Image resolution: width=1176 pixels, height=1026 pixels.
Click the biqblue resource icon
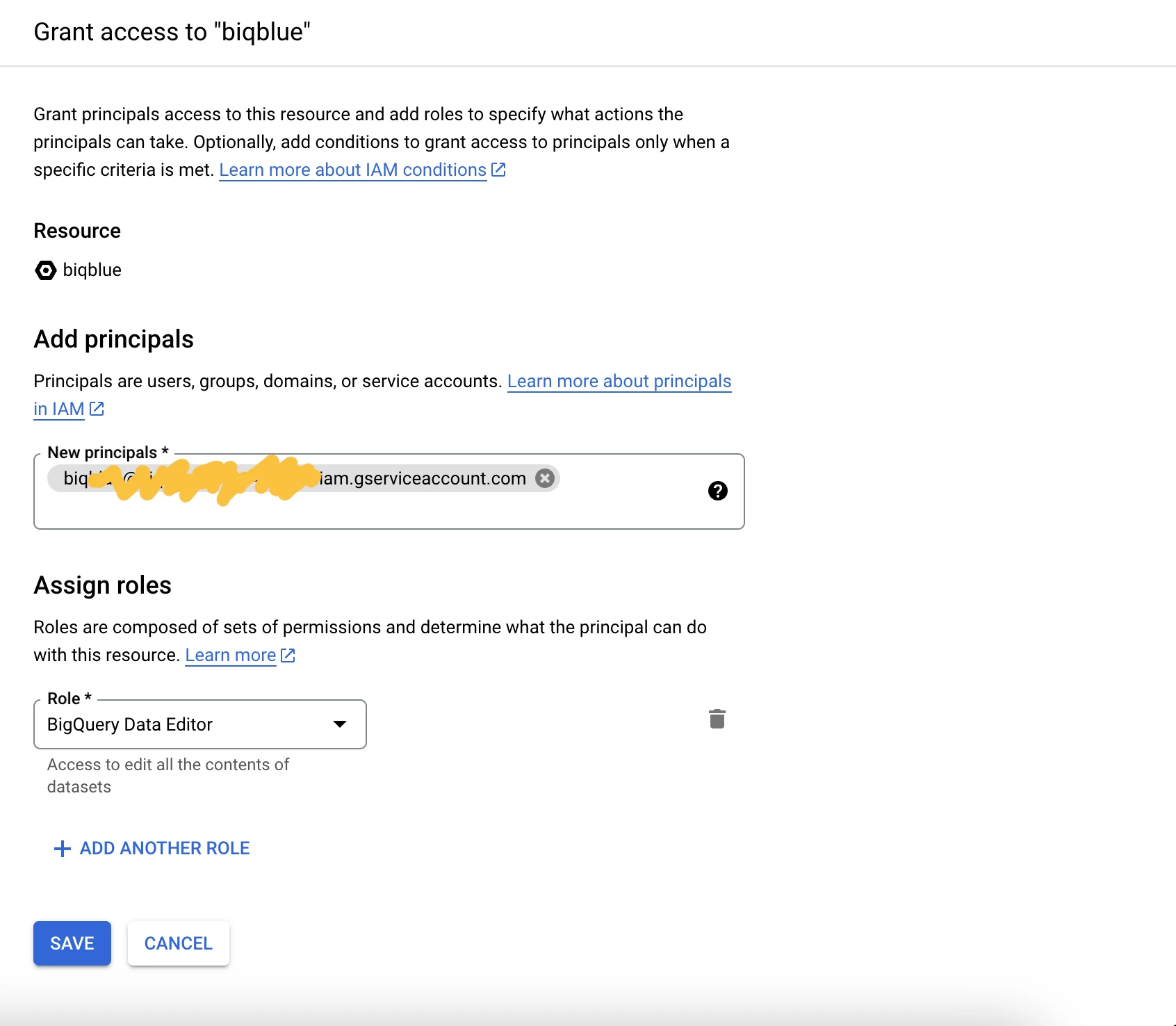pyautogui.click(x=46, y=270)
